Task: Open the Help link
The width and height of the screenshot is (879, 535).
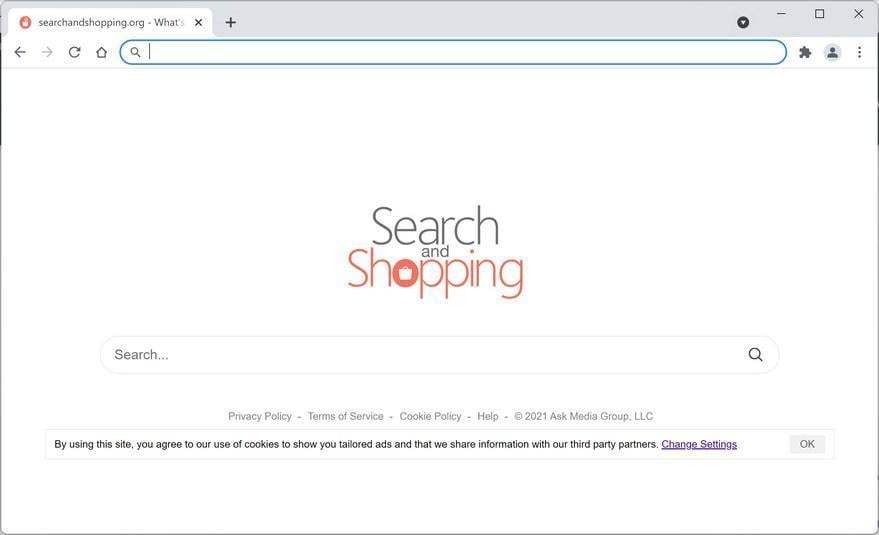Action: [x=488, y=416]
